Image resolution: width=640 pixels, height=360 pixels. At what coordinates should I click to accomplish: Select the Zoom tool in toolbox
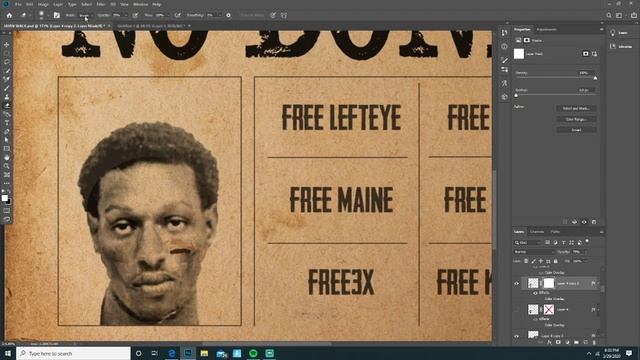coord(7,166)
